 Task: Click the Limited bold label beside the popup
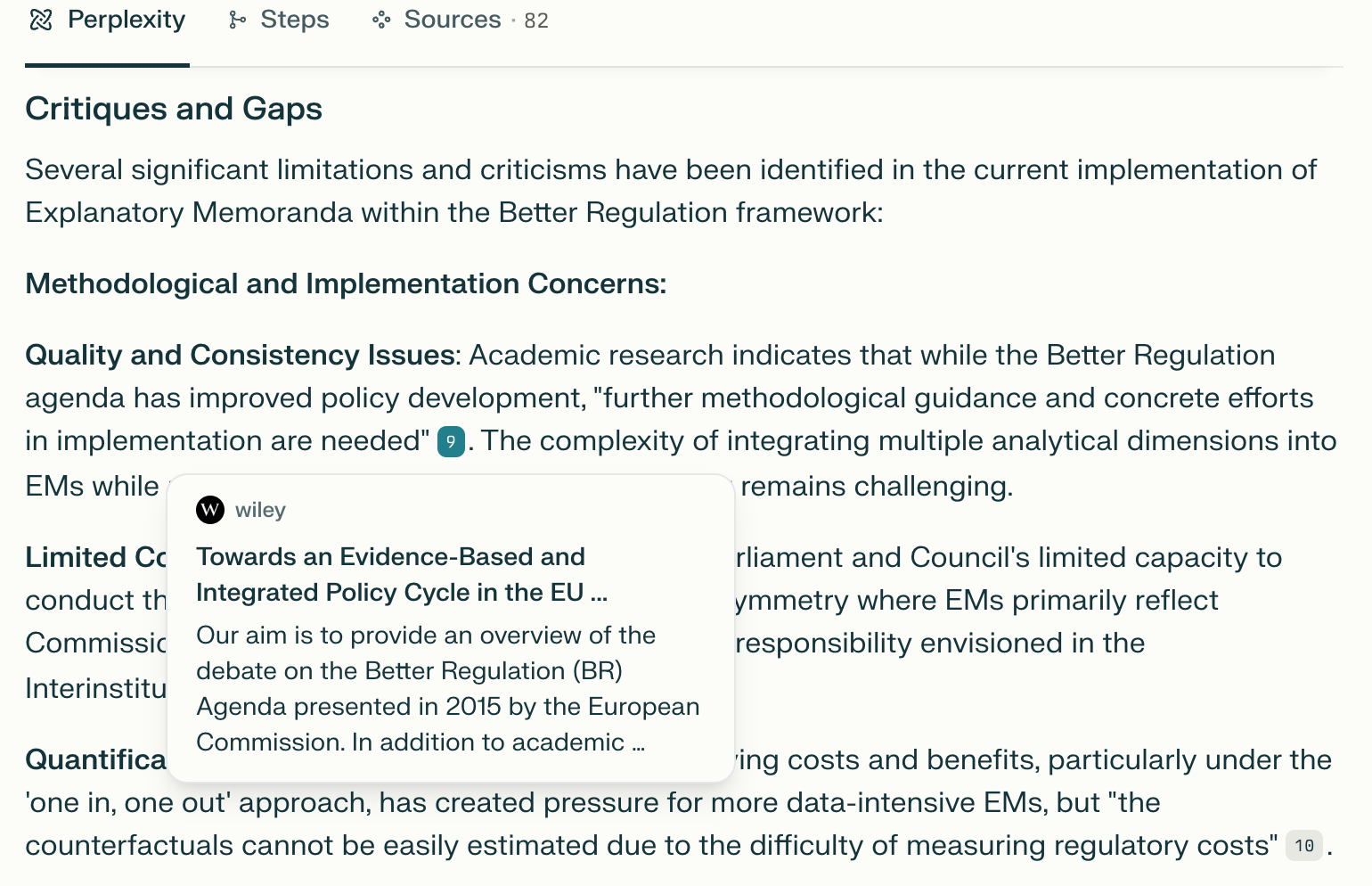[77, 557]
